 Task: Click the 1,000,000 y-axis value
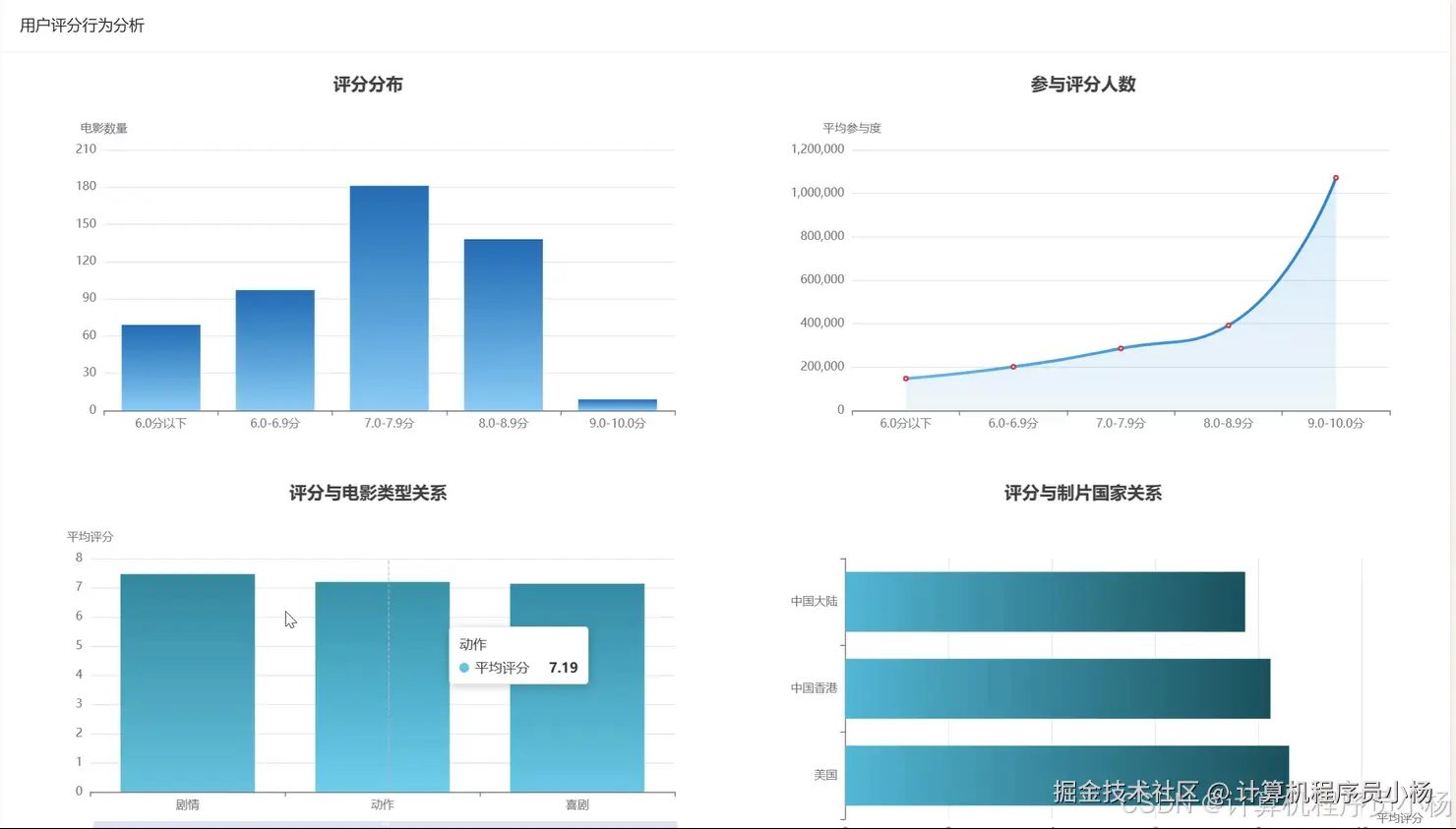tap(818, 193)
